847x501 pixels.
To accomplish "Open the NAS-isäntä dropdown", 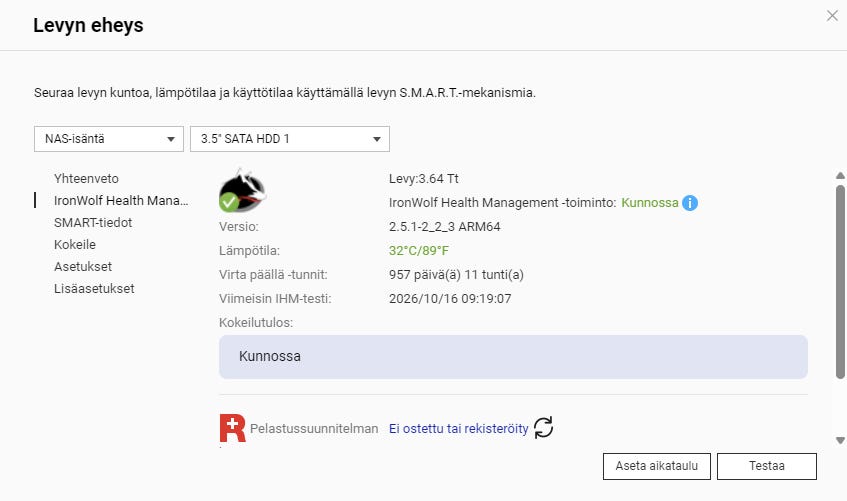I will (109, 139).
